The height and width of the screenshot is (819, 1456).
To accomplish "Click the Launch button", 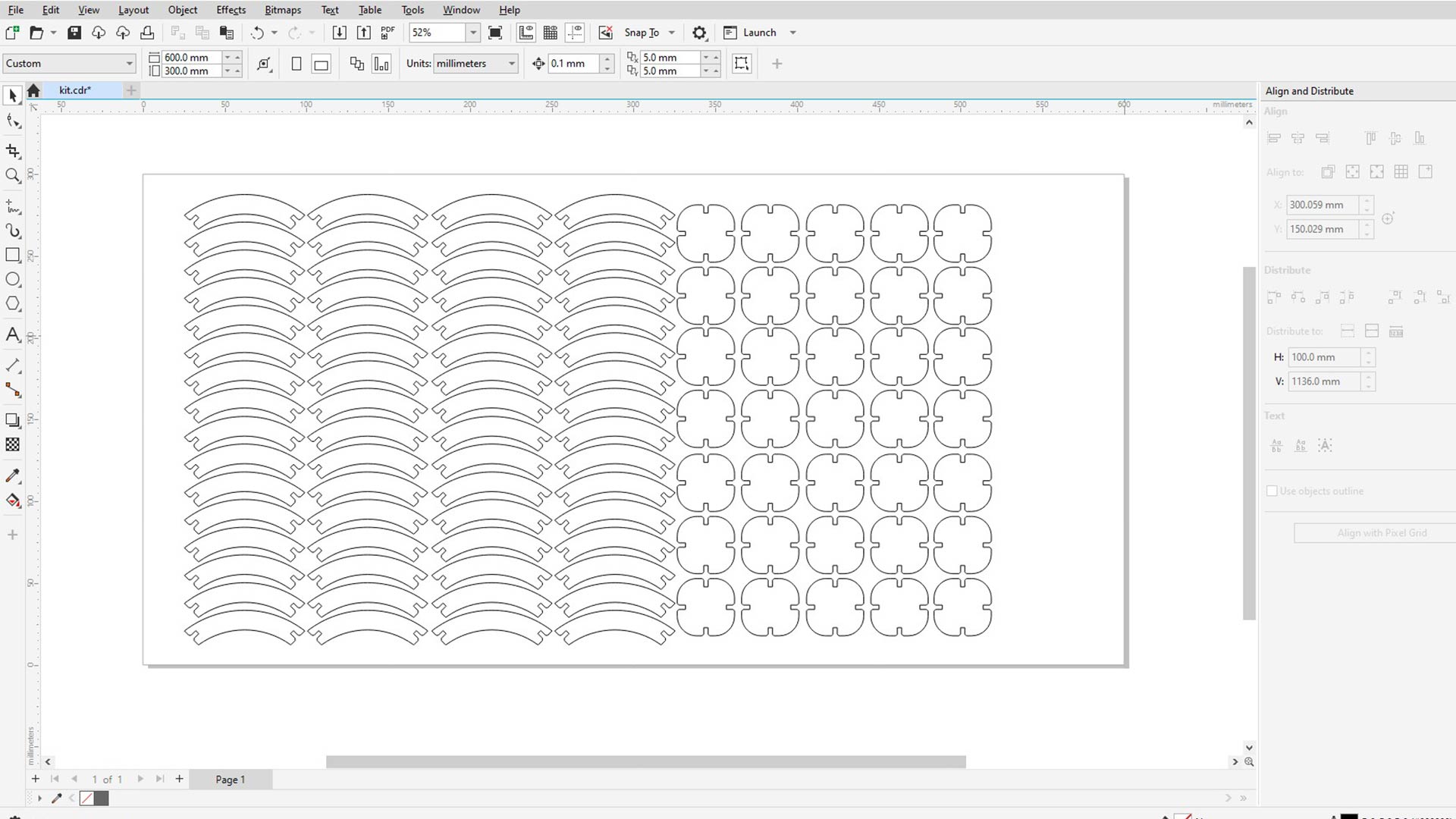I will pos(751,33).
